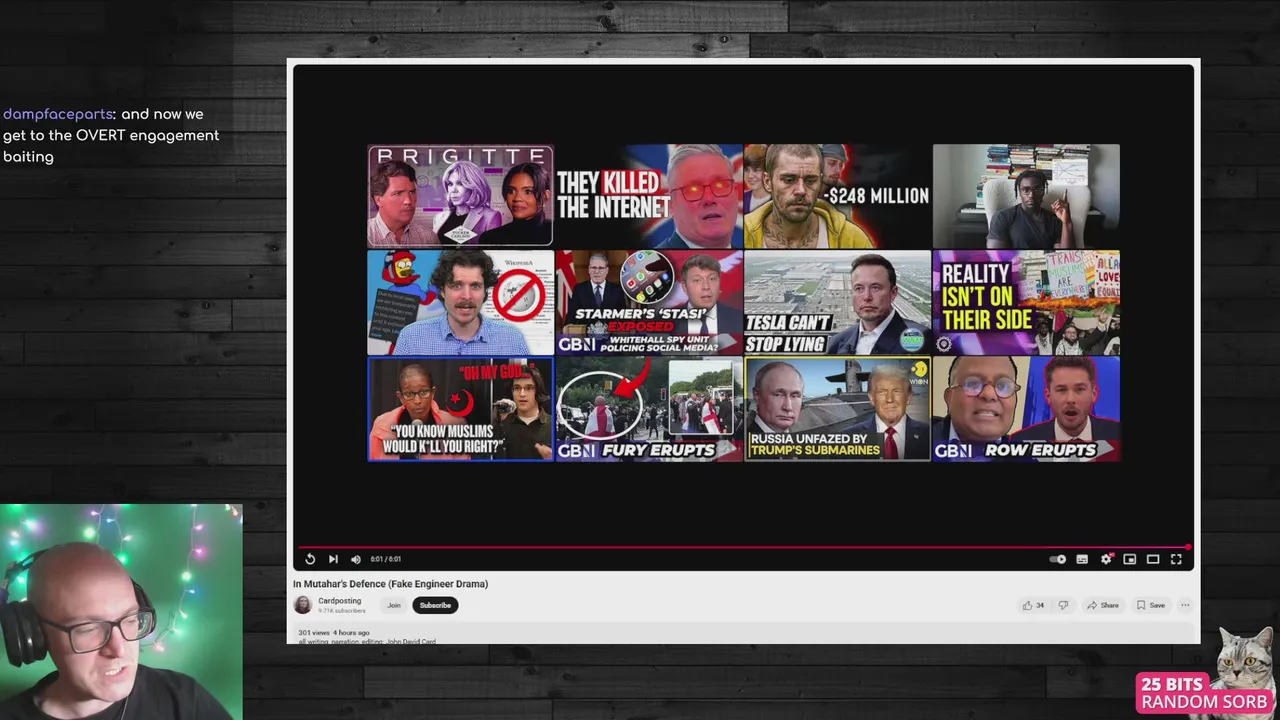
Task: Click the 34 likes count
Action: (x=1040, y=605)
